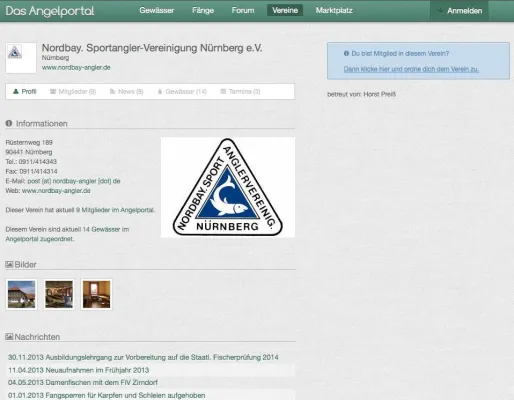Open the Marktplatz navigation item
Viewport: 514px width, 400px height.
(x=334, y=10)
